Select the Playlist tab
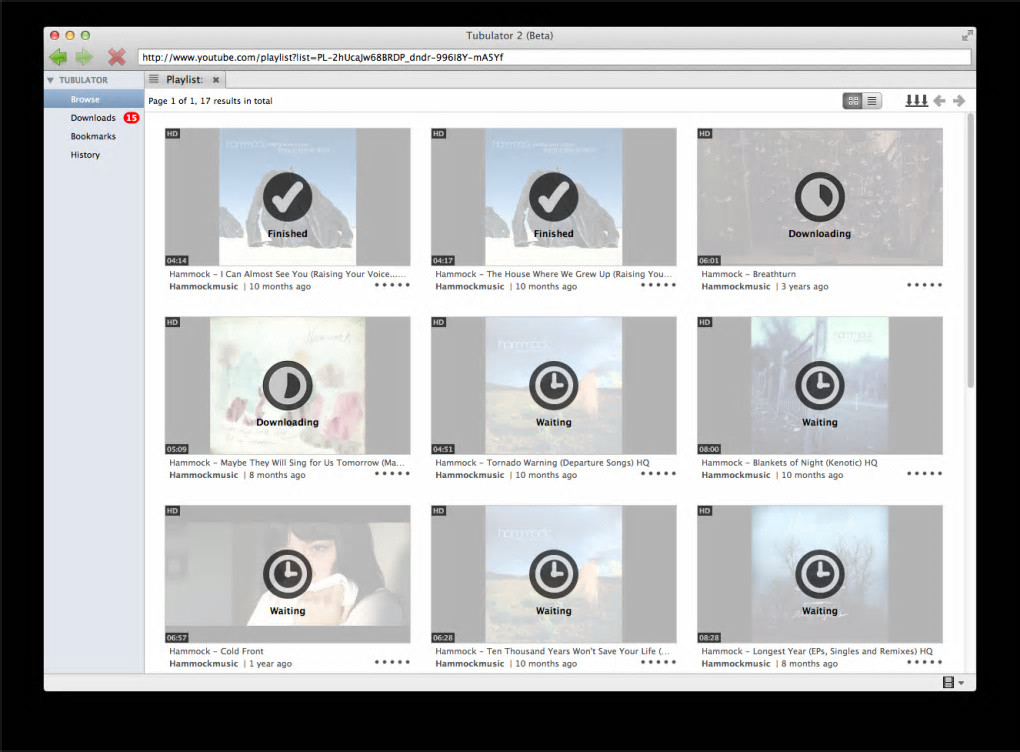 click(185, 79)
